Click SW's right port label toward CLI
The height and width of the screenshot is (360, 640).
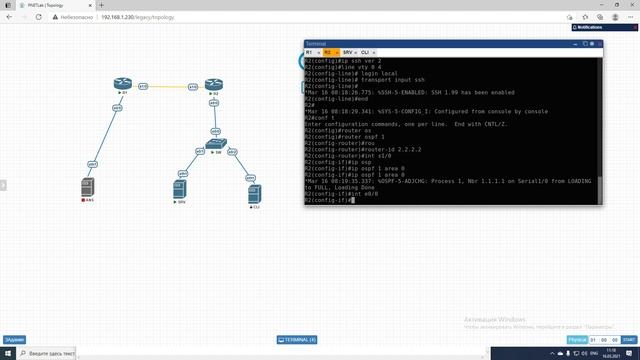[x=232, y=152]
